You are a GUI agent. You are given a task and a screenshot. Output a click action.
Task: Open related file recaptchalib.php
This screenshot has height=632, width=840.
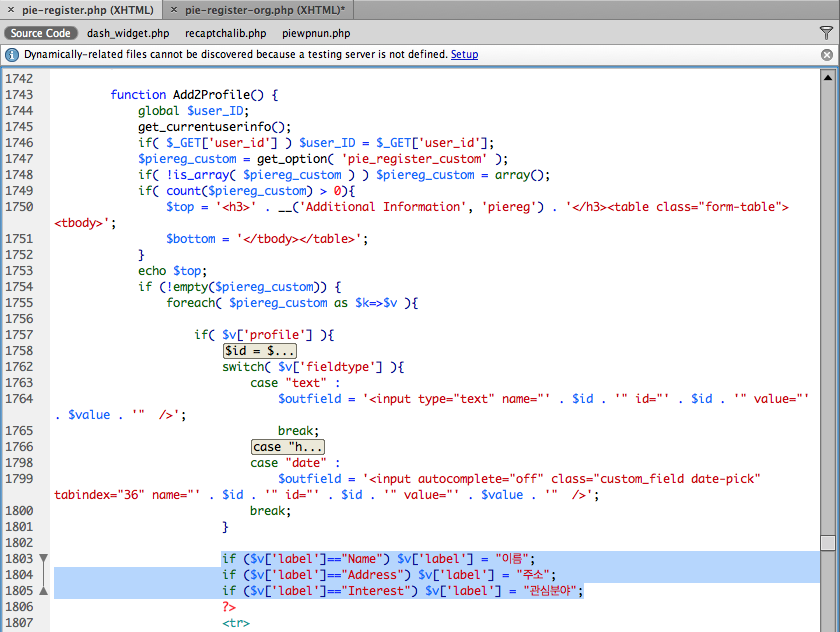click(226, 33)
